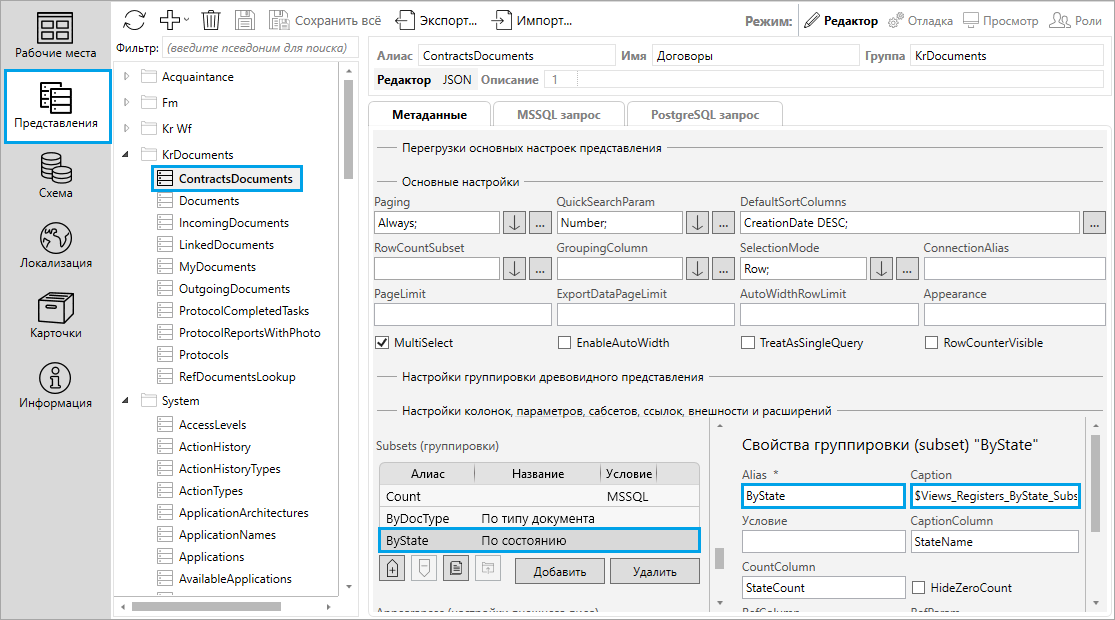Click the tree's horizontal scrollbar
The image size is (1115, 620).
click(x=200, y=606)
